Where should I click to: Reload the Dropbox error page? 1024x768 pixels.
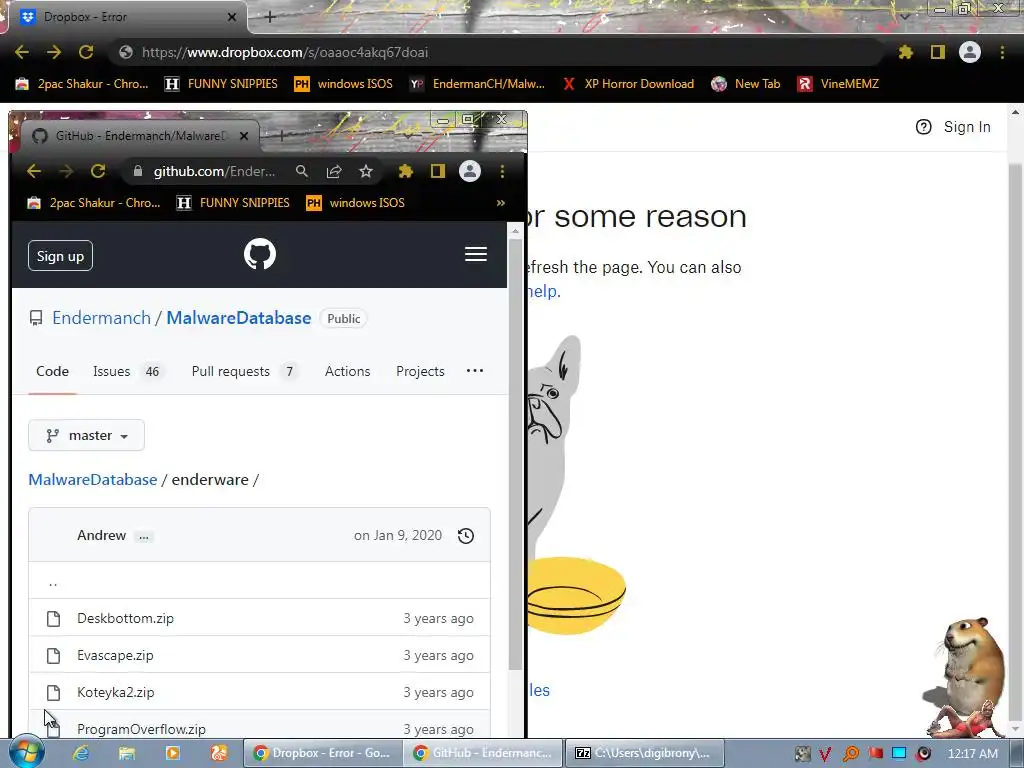(x=86, y=52)
